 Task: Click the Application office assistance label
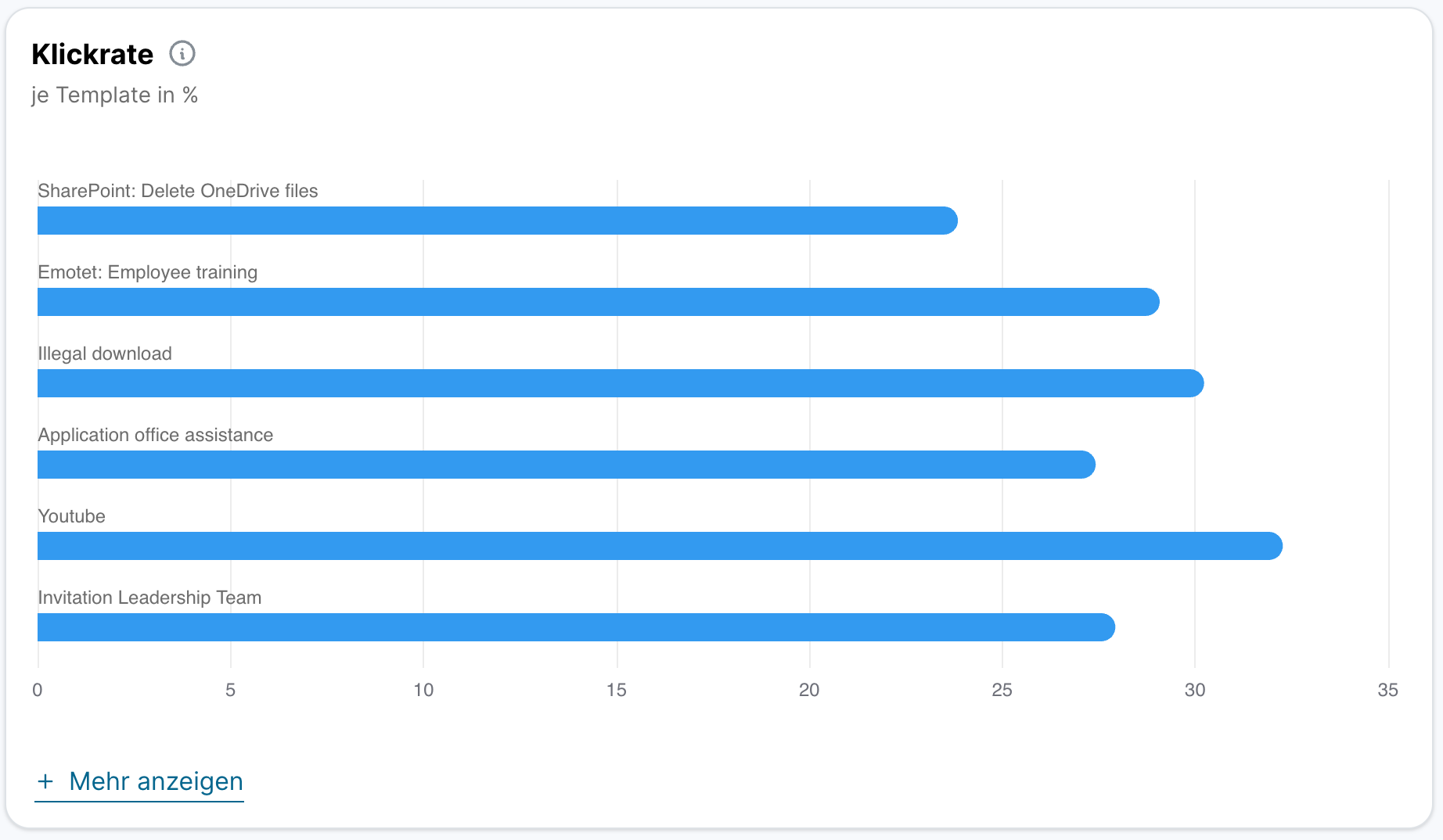click(155, 435)
